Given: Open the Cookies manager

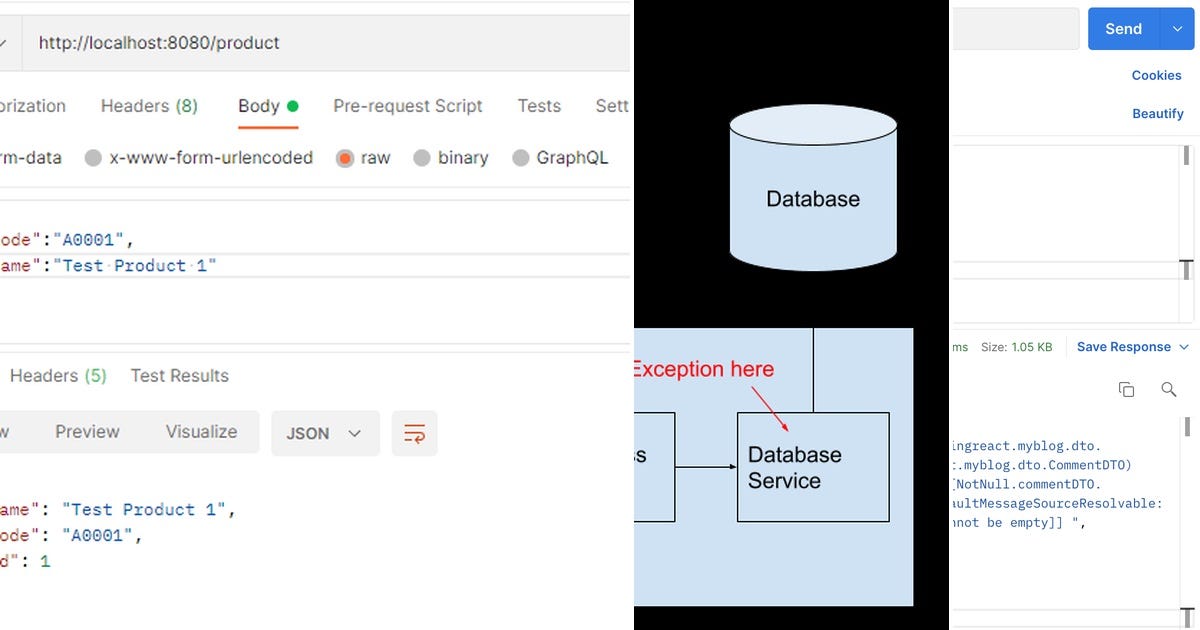Looking at the screenshot, I should coord(1156,75).
